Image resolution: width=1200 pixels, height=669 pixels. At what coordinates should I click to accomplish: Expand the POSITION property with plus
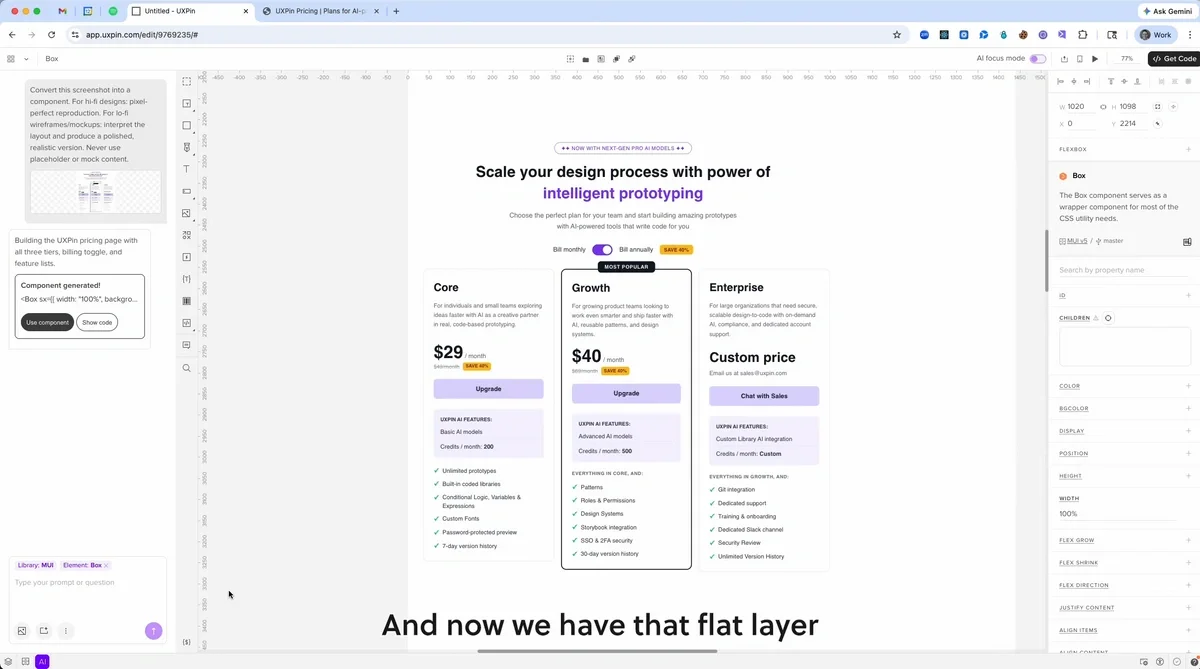click(1189, 453)
